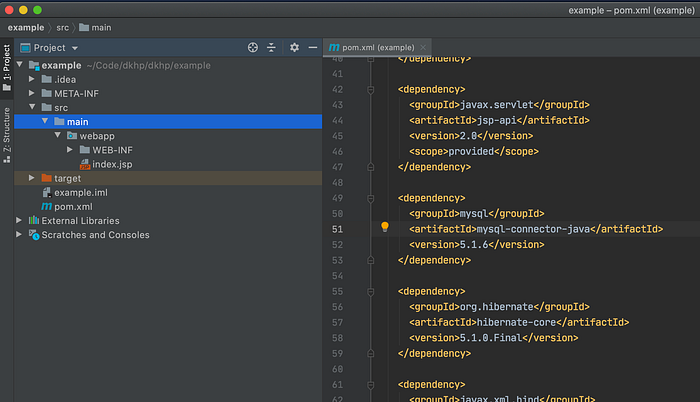Expand the target folder
This screenshot has height=402, width=700.
pos(32,178)
